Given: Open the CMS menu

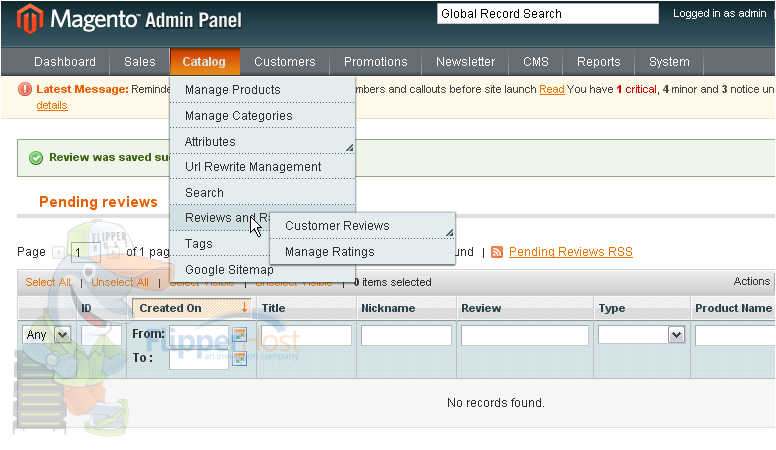Looking at the screenshot, I should (x=536, y=62).
